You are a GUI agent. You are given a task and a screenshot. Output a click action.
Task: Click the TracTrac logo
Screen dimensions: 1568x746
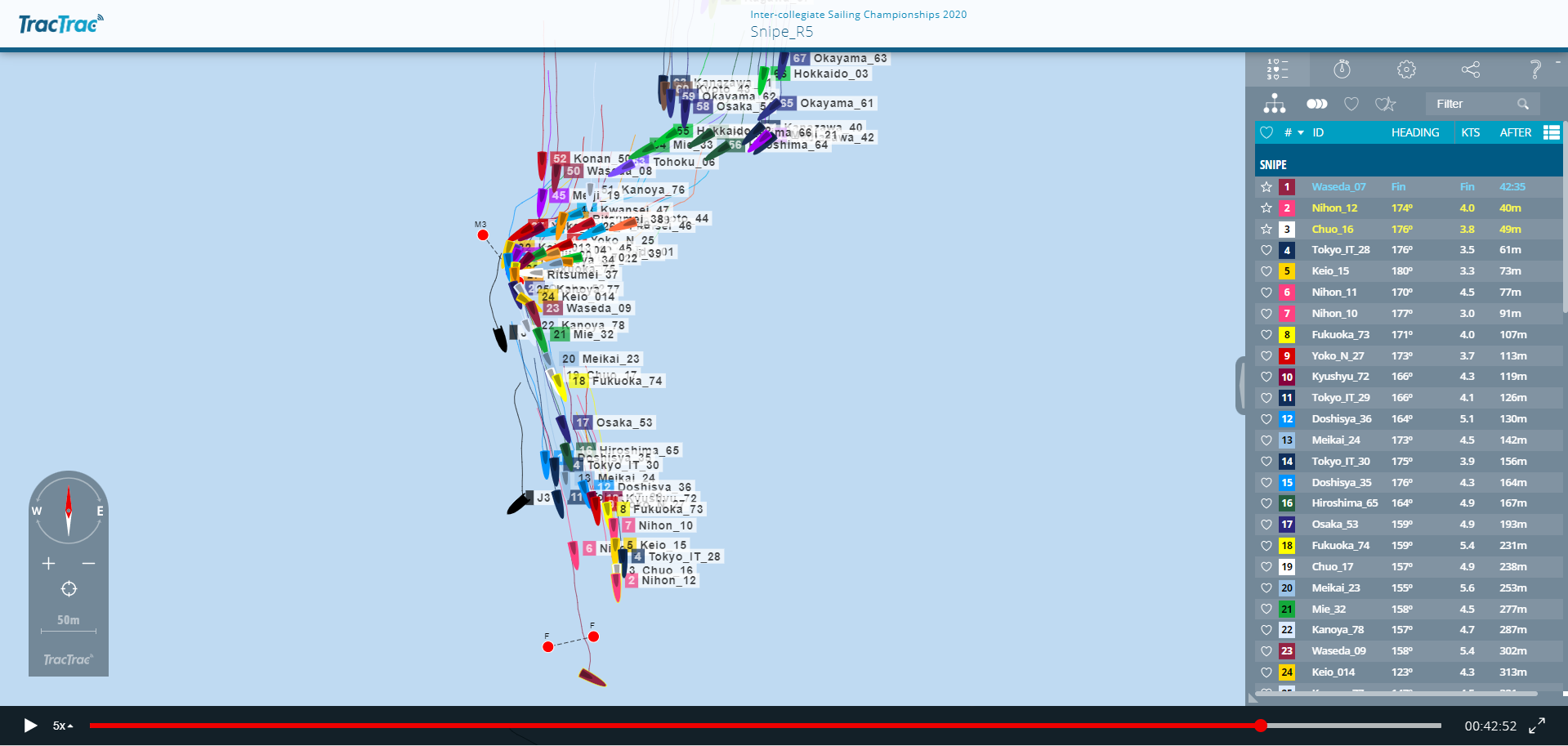coord(61,24)
